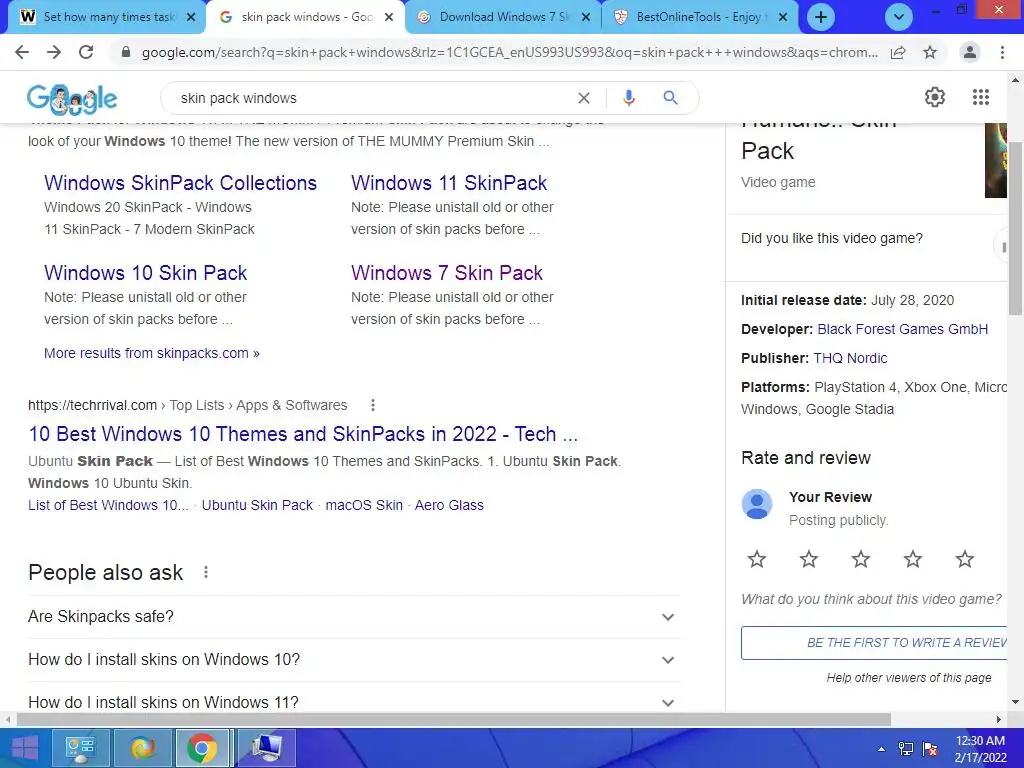Click the game cover thumbnail image
The width and height of the screenshot is (1024, 768).
point(996,160)
